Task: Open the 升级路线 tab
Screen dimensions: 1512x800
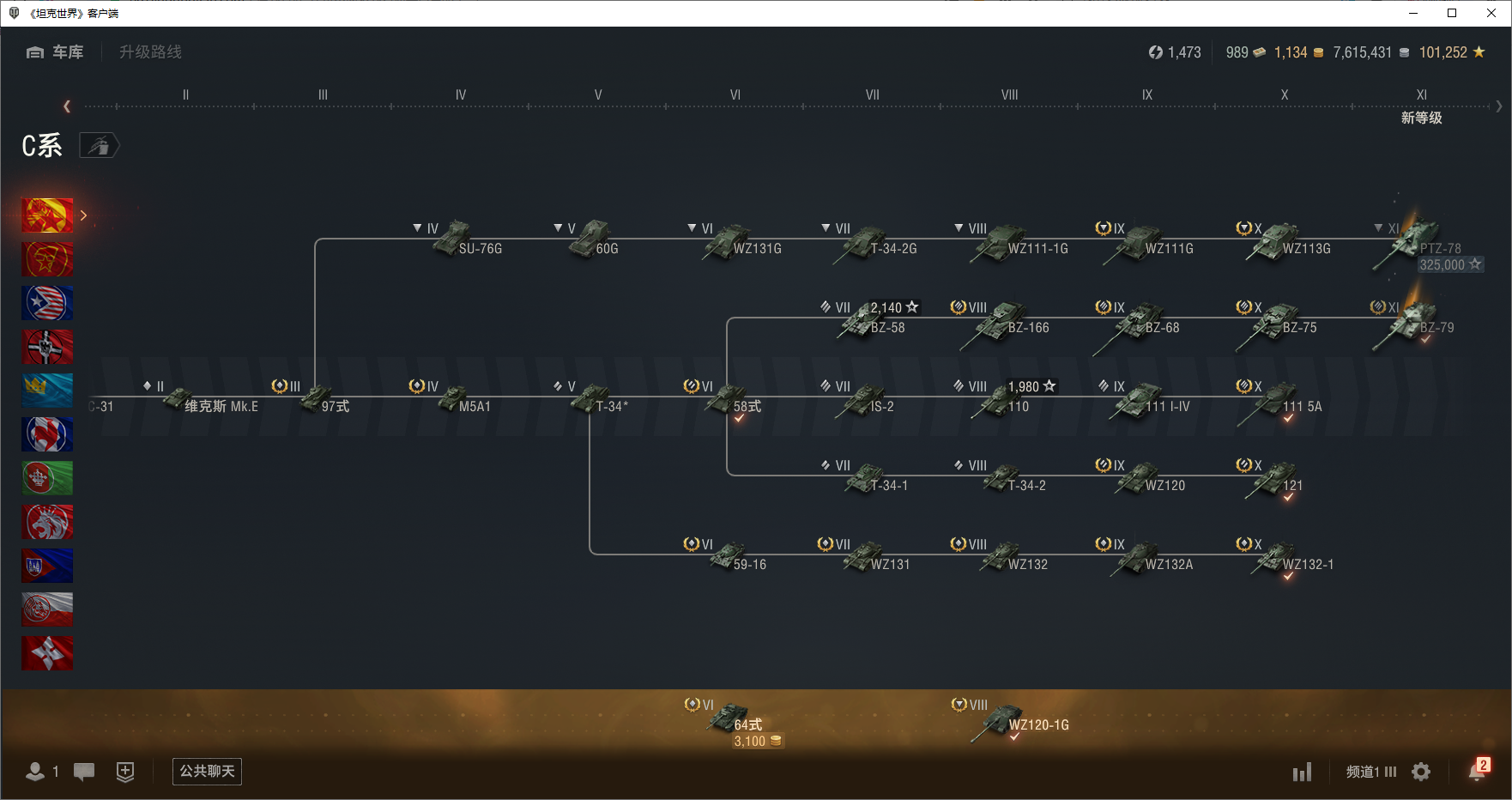Action: 150,52
